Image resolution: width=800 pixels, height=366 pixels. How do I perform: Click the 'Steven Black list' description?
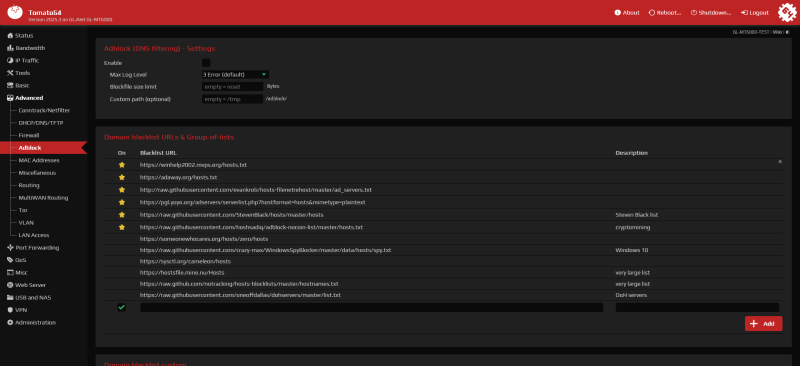(637, 215)
